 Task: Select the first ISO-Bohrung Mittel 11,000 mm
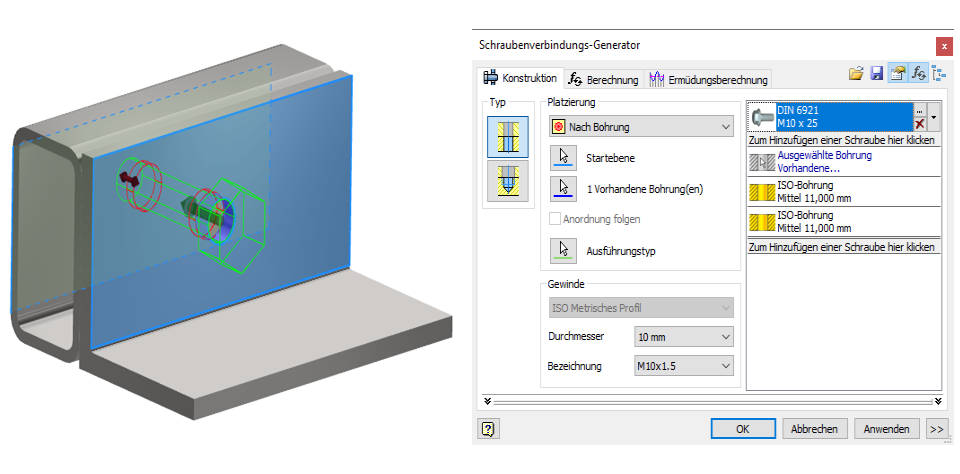(844, 192)
